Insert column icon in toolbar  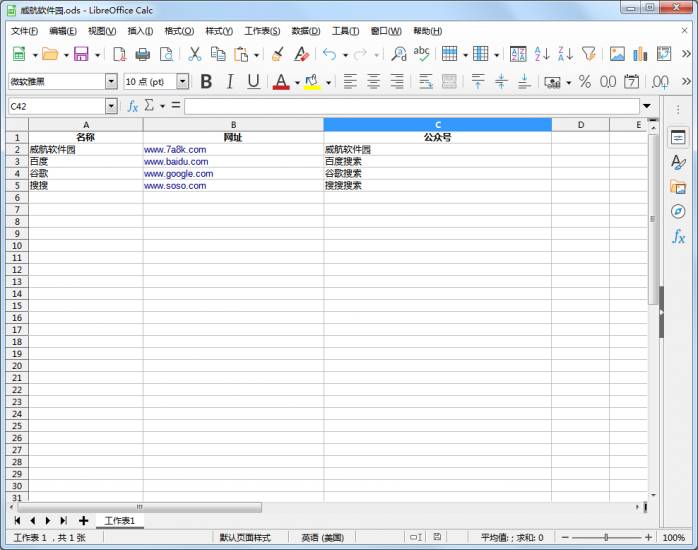[x=480, y=54]
